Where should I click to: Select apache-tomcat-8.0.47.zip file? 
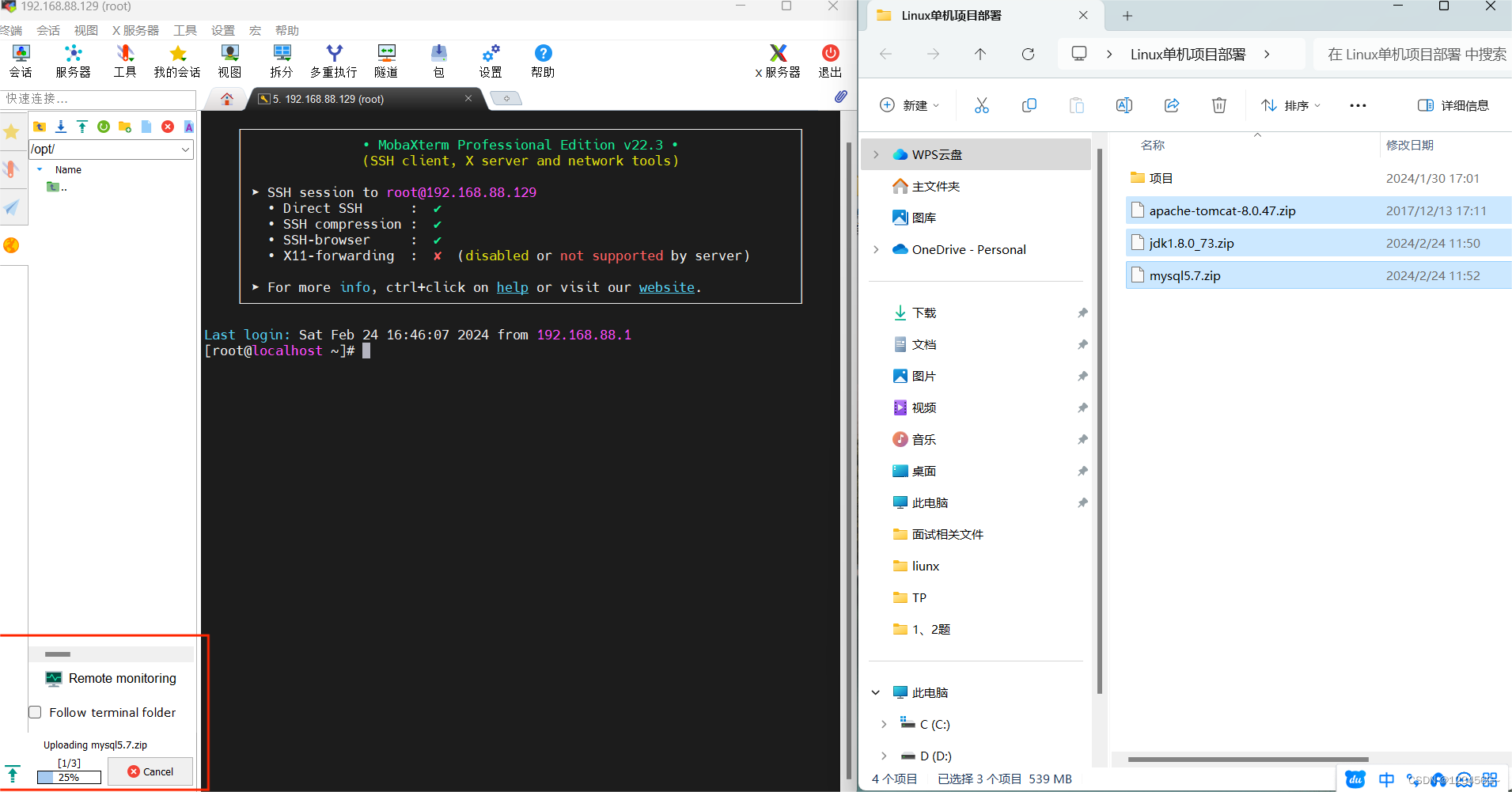(1318, 210)
